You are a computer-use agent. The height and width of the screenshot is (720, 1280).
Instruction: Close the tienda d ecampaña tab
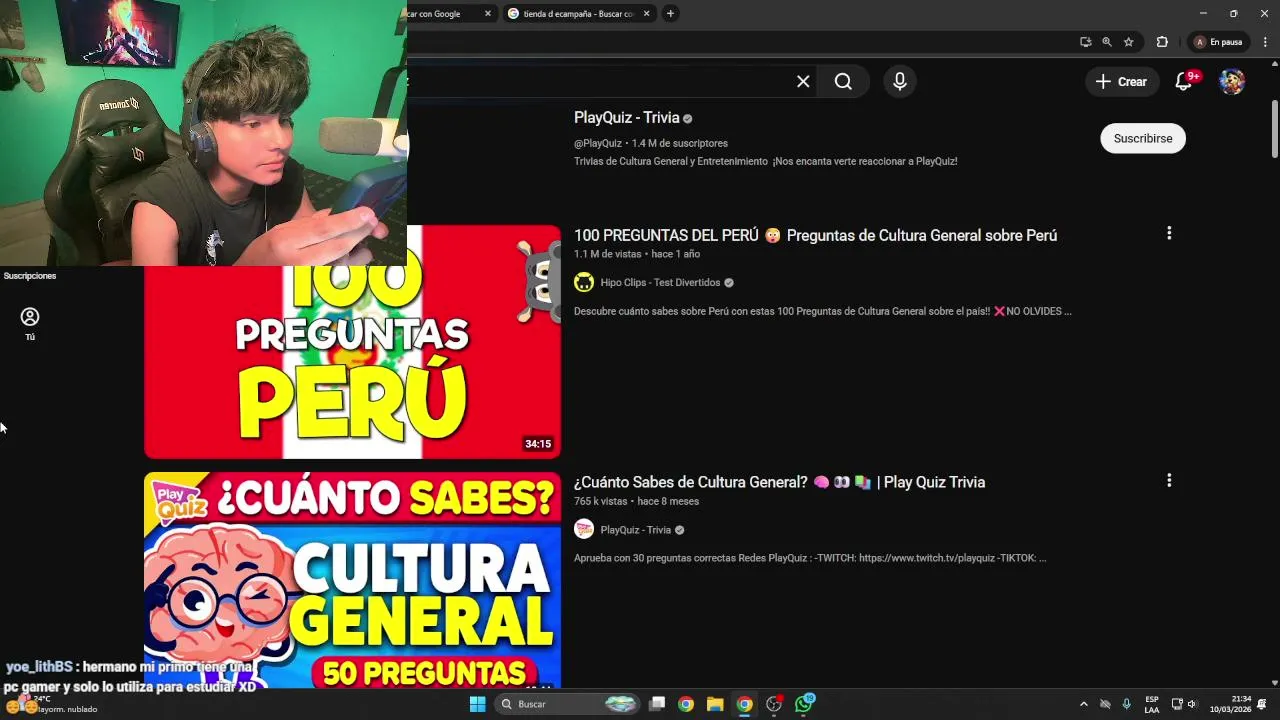[x=646, y=14]
